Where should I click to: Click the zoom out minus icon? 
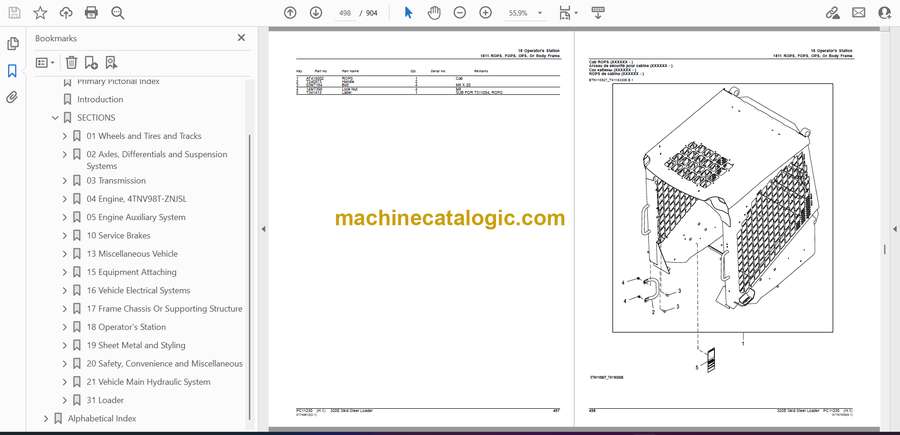[x=460, y=13]
